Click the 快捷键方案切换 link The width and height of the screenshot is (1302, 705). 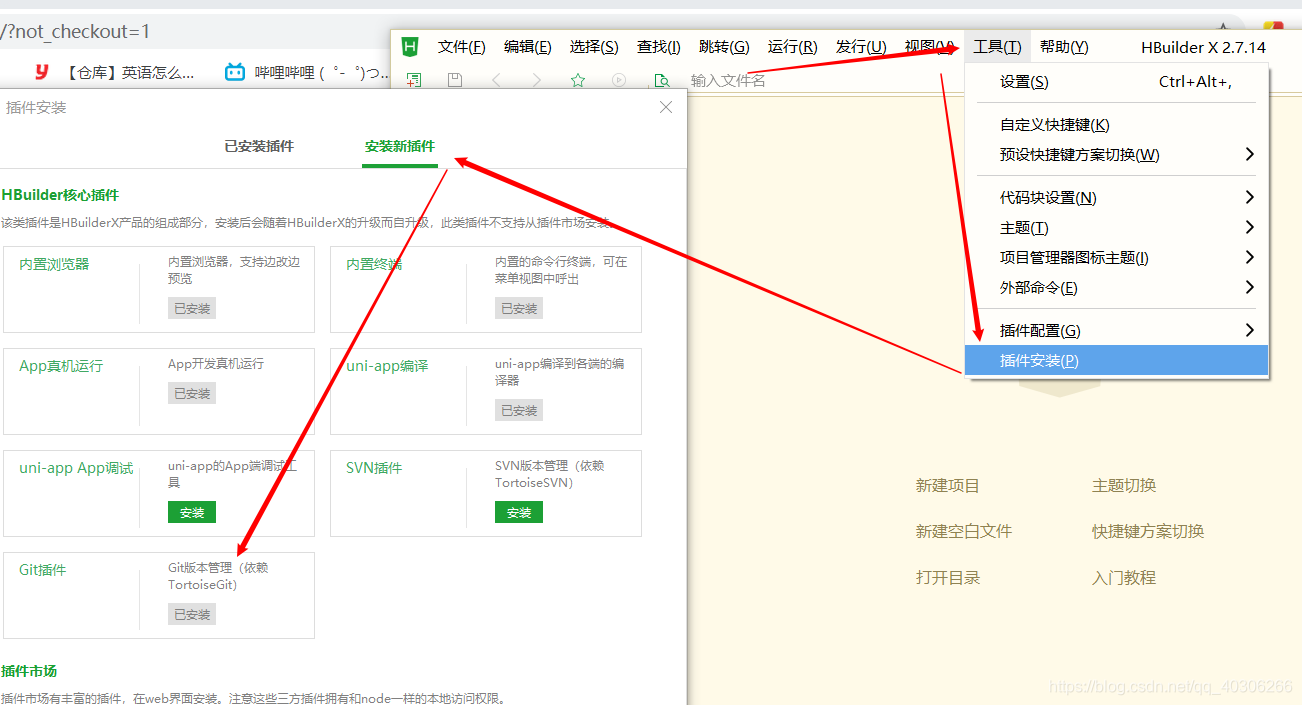click(x=1148, y=532)
